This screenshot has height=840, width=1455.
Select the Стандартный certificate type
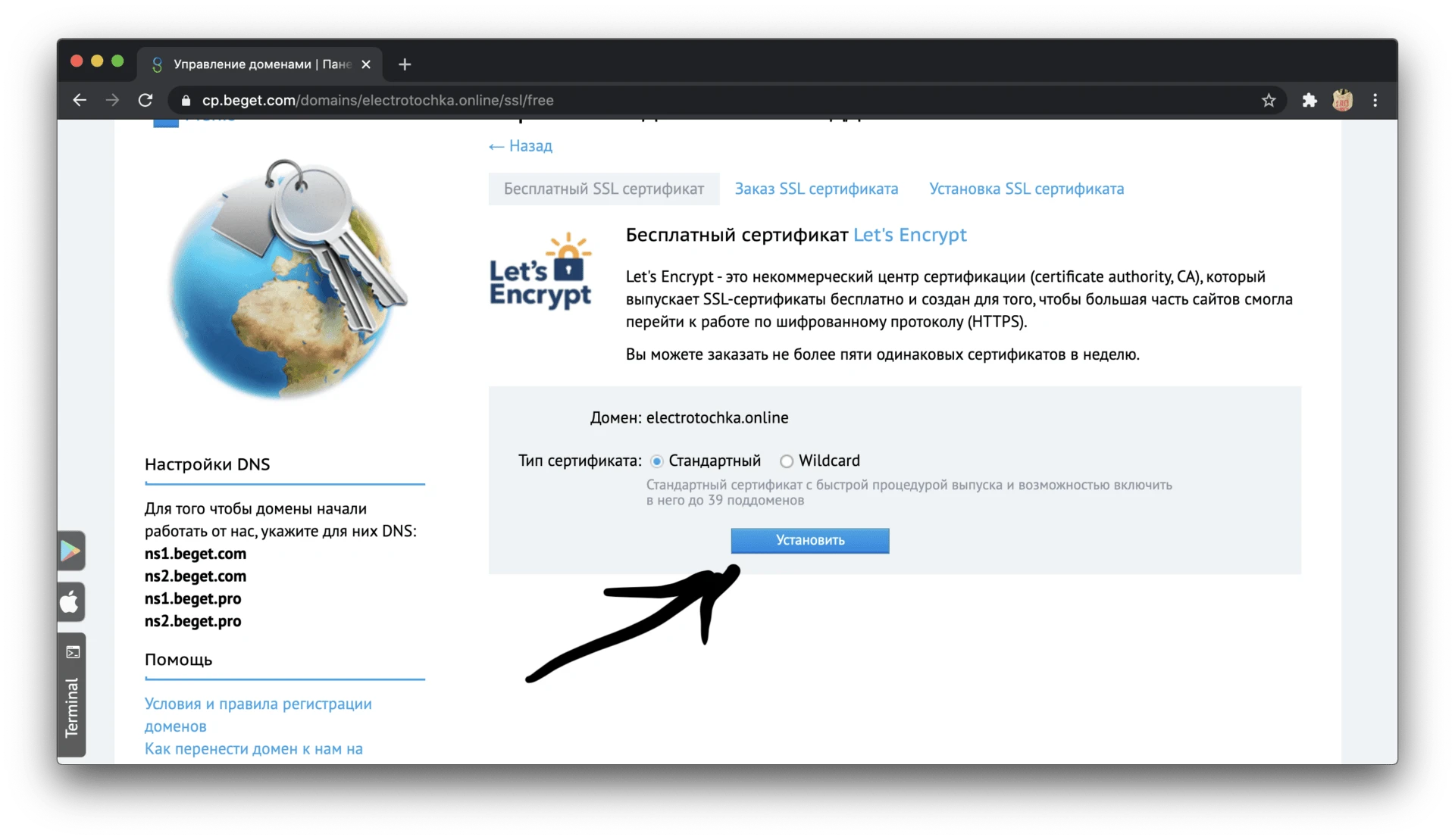[657, 461]
